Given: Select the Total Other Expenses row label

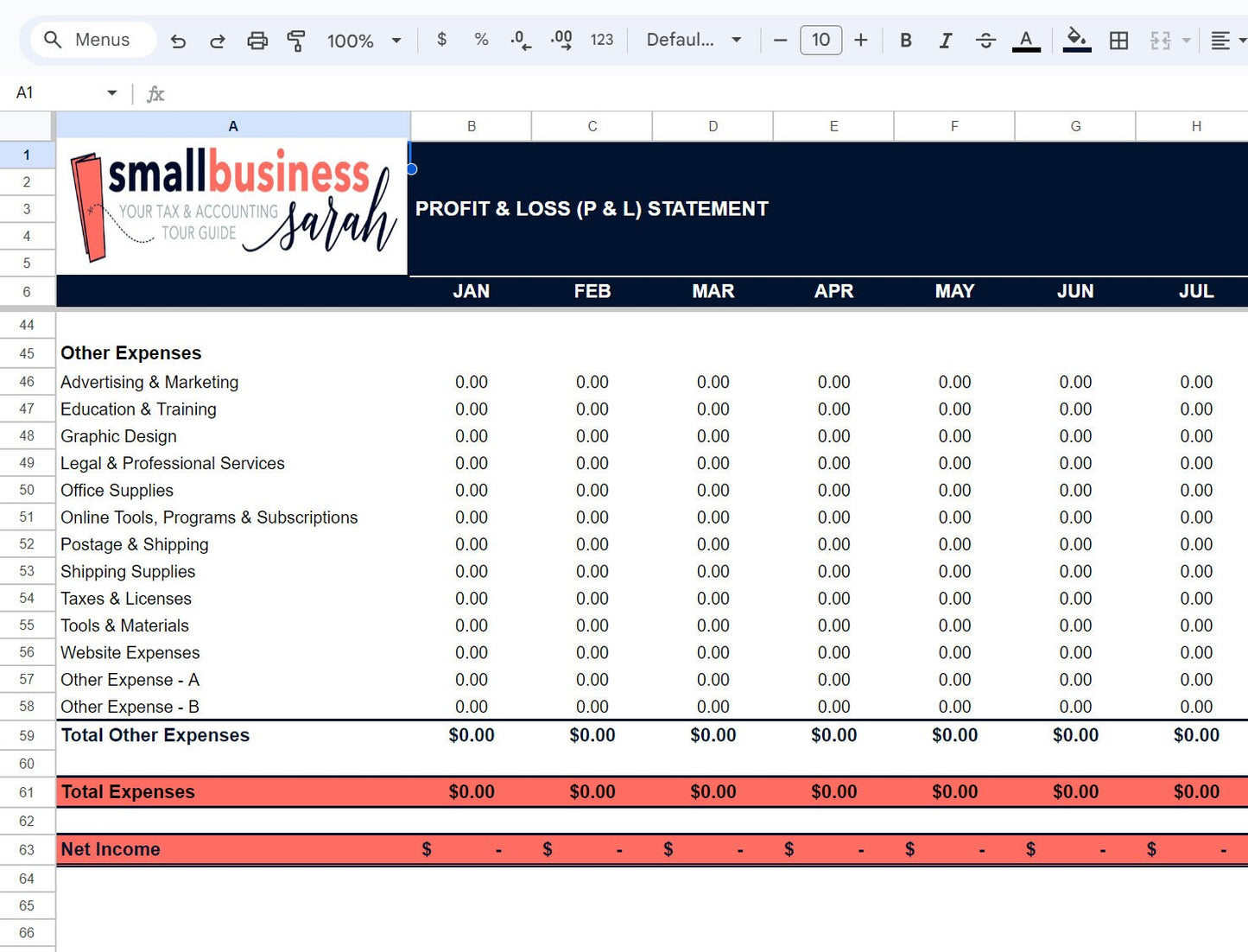Looking at the screenshot, I should pos(155,735).
